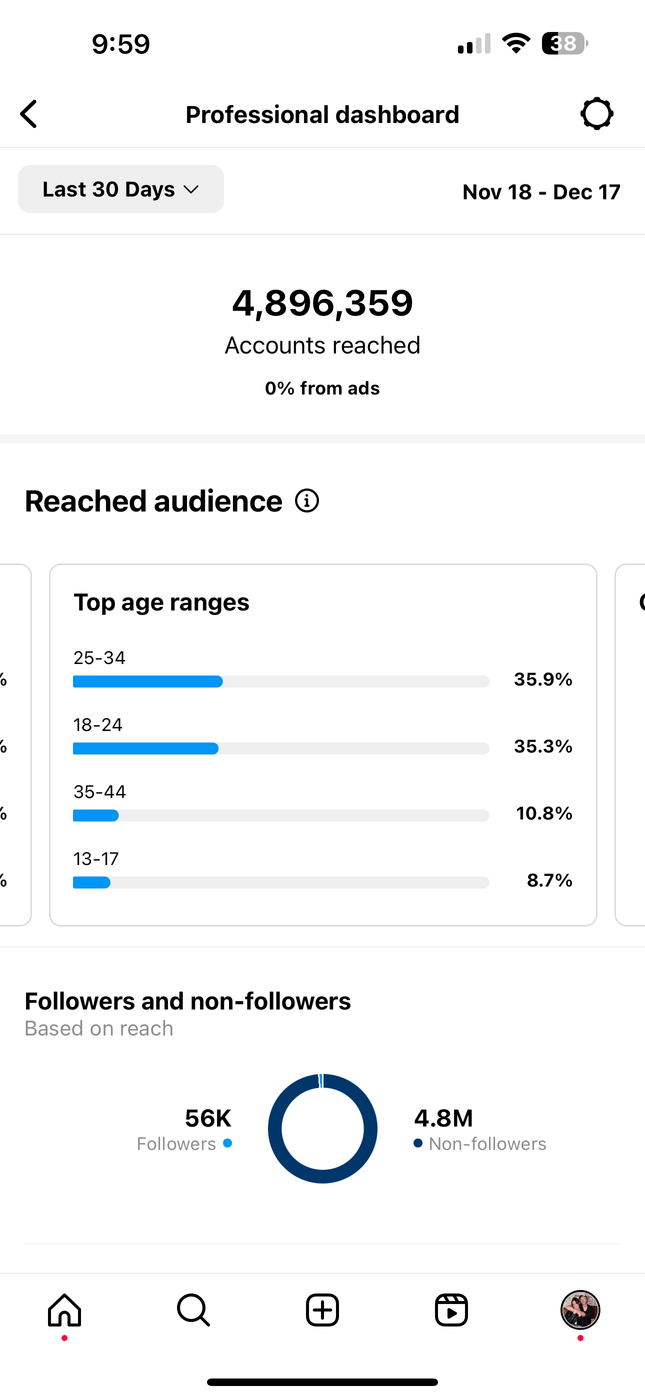645x1398 pixels.
Task: Select the 4.8M Non-followers legend
Action: (x=480, y=1130)
